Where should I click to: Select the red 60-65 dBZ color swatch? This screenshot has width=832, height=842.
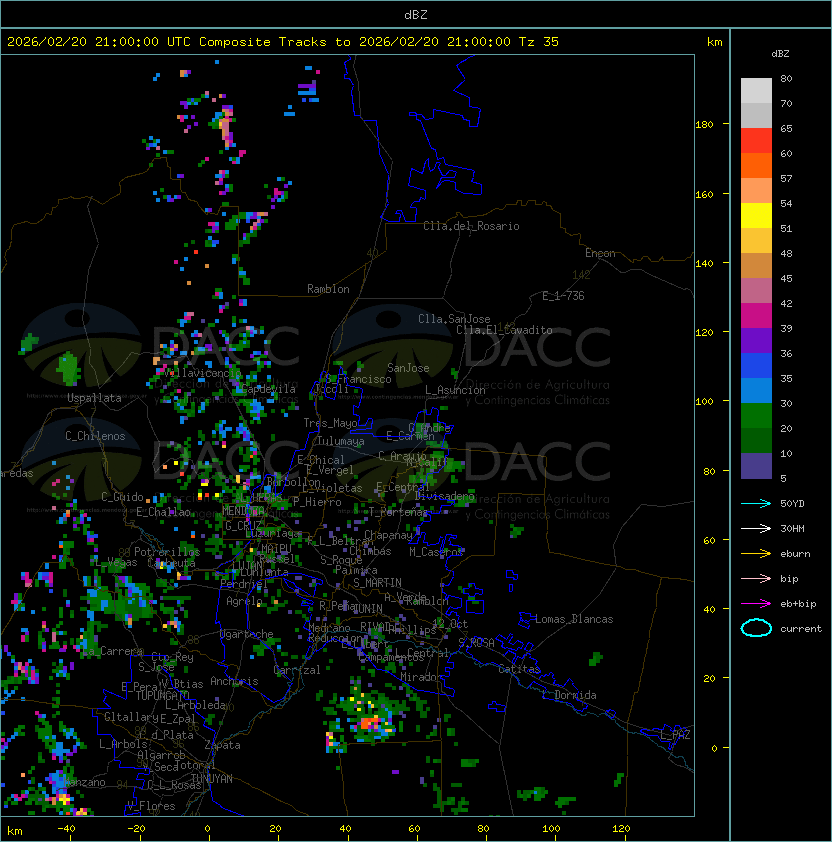(x=756, y=141)
